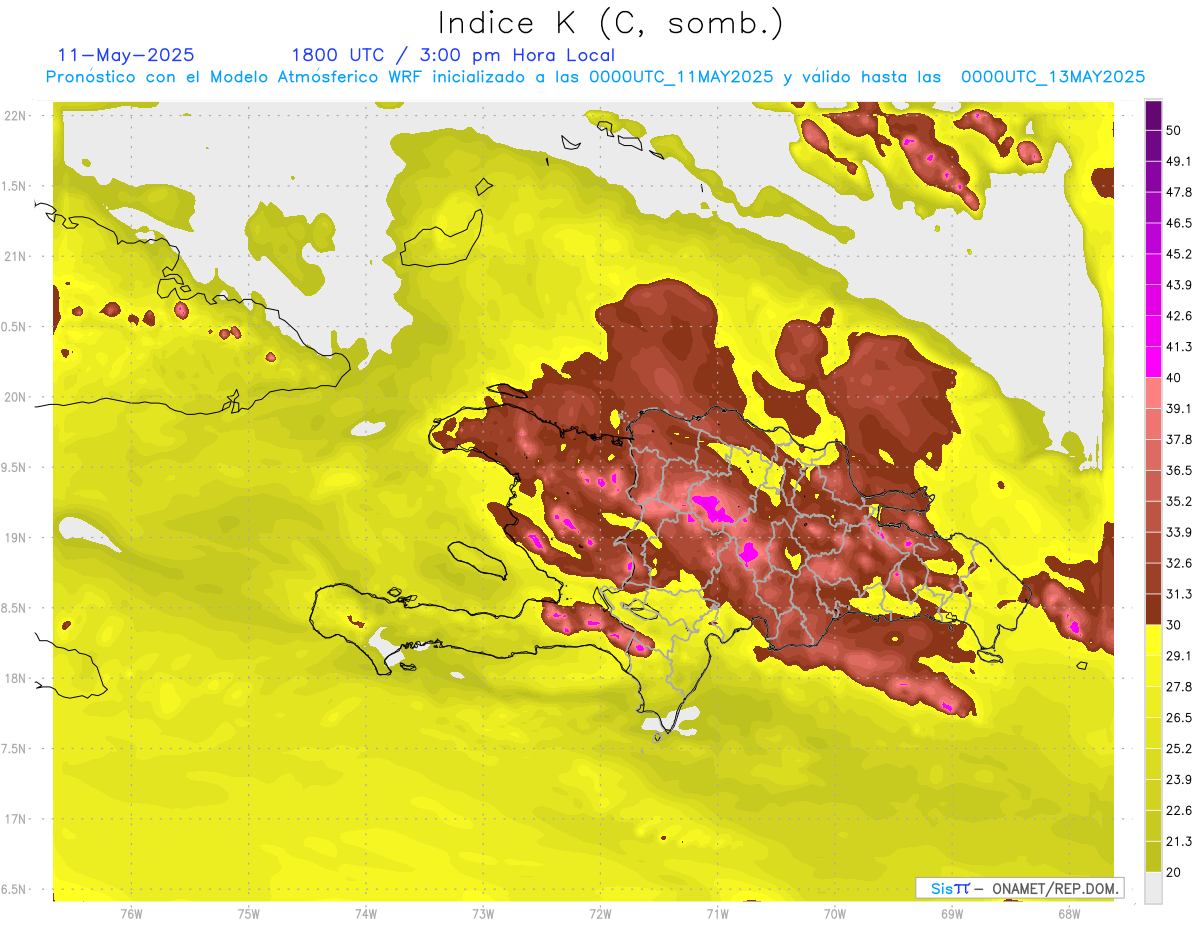Click the '31.3' colorbar value
The height and width of the screenshot is (927, 1200).
[1179, 594]
